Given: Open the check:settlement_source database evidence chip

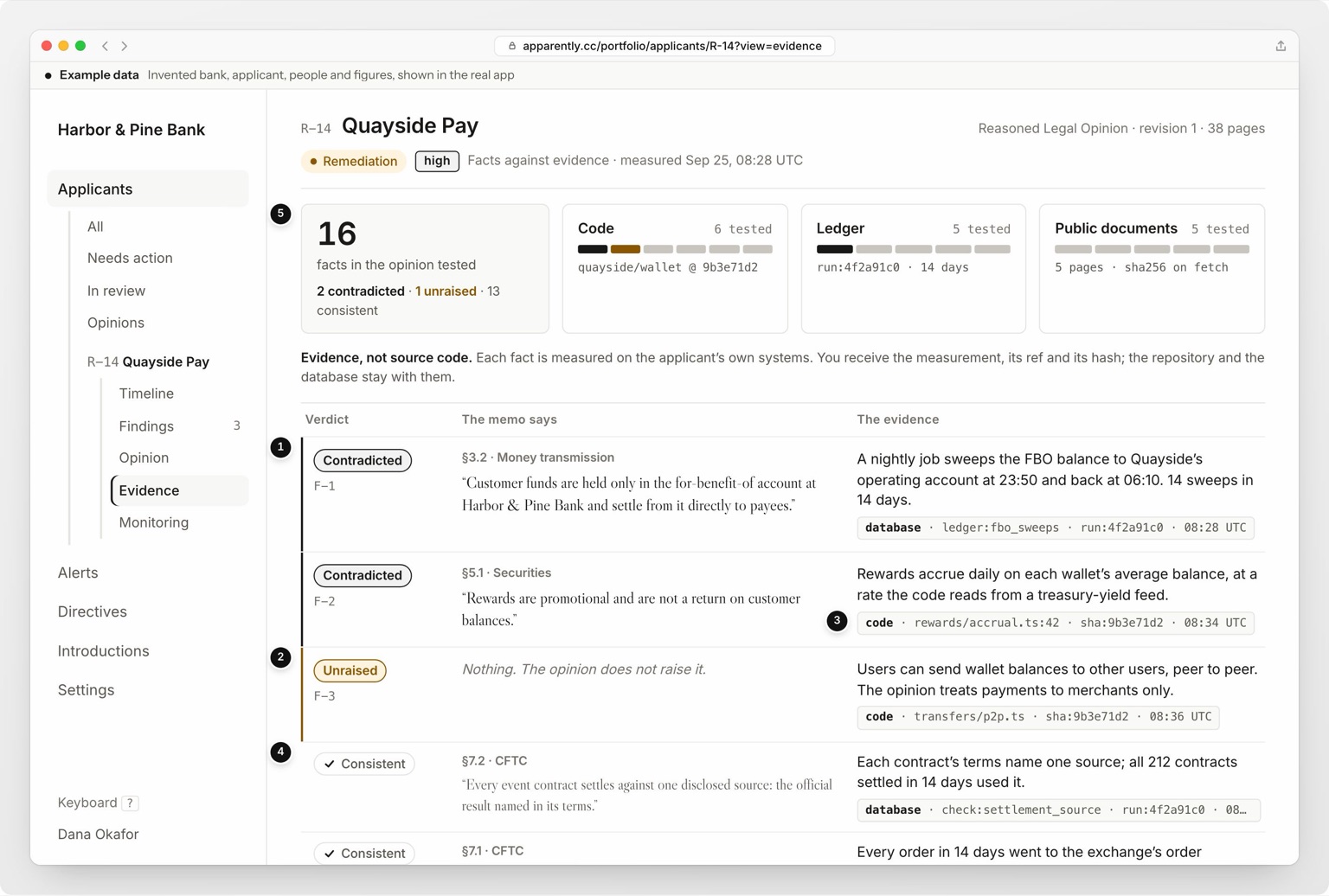Looking at the screenshot, I should tap(1058, 810).
